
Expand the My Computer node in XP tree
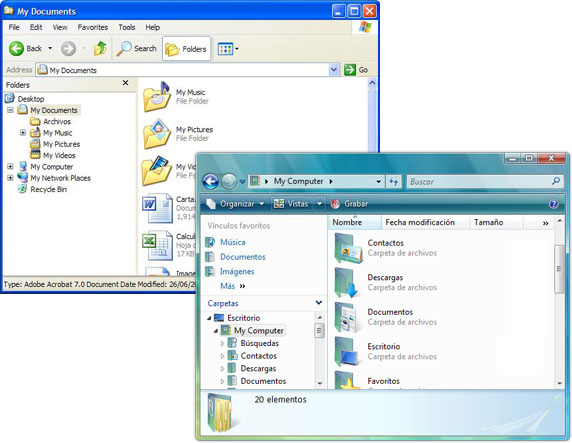(10, 166)
